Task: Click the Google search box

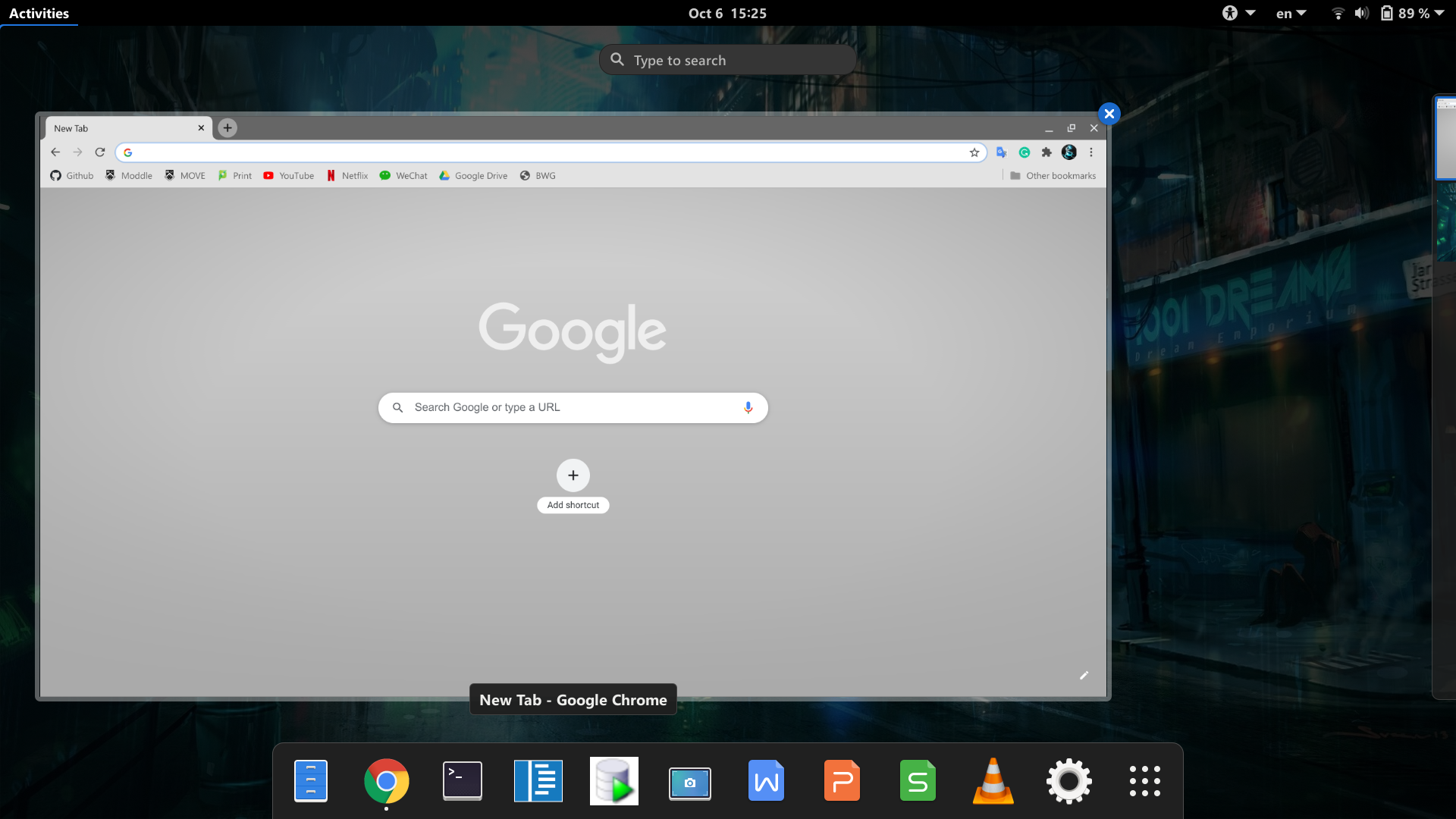Action: pos(573,408)
